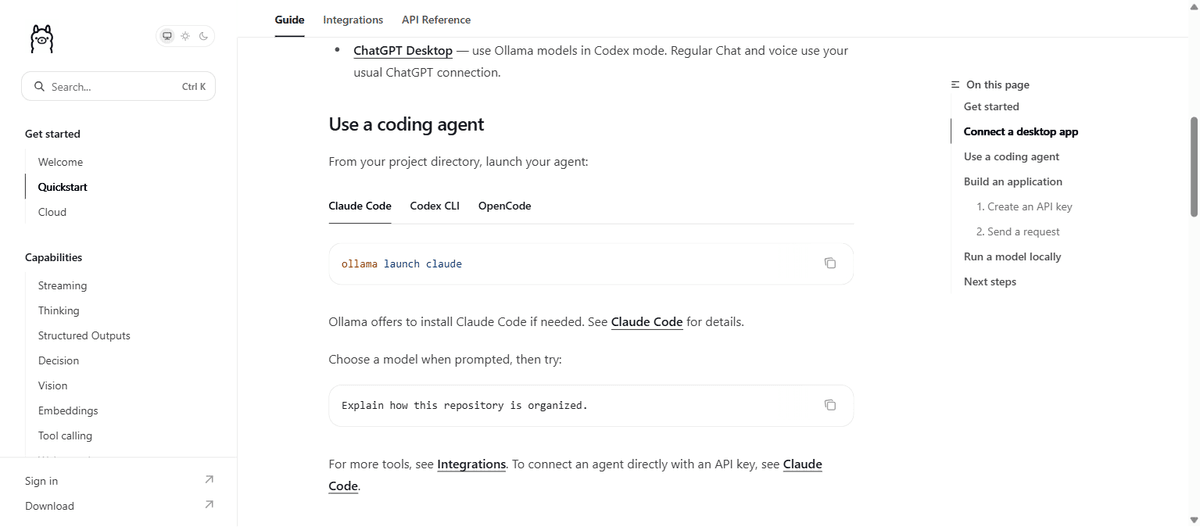Click the page vertical scrollbar thumb
The width and height of the screenshot is (1200, 527).
click(x=1194, y=167)
